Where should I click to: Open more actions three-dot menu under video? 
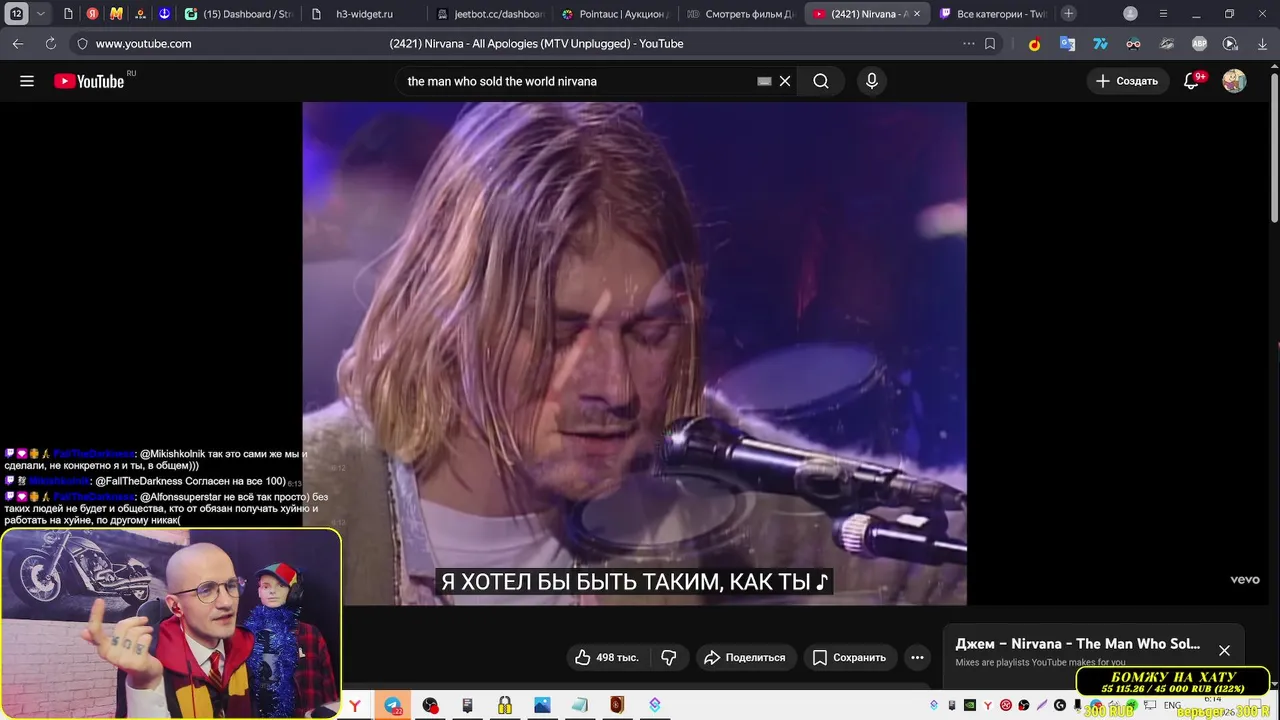click(x=917, y=657)
